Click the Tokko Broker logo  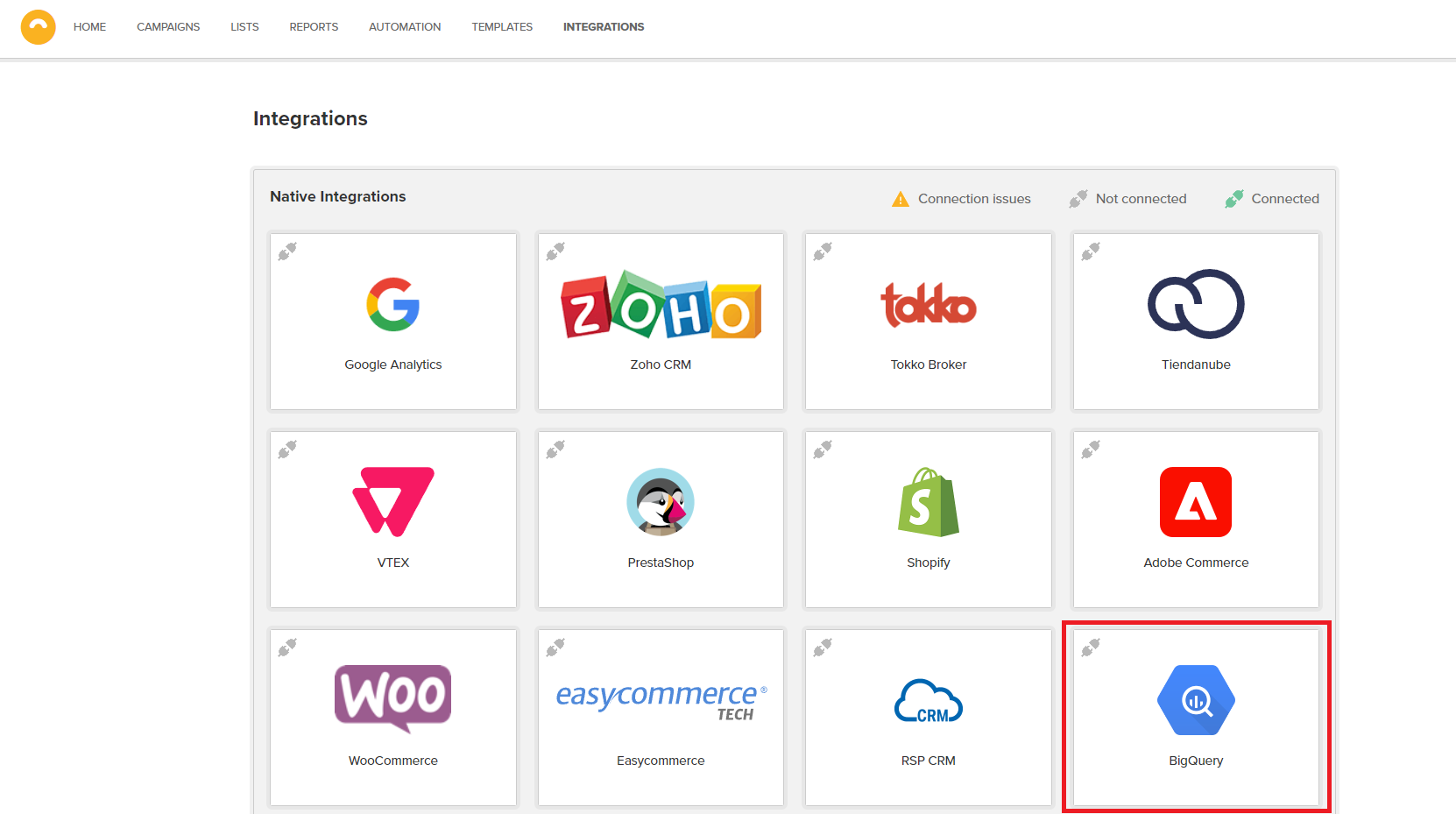pos(929,304)
